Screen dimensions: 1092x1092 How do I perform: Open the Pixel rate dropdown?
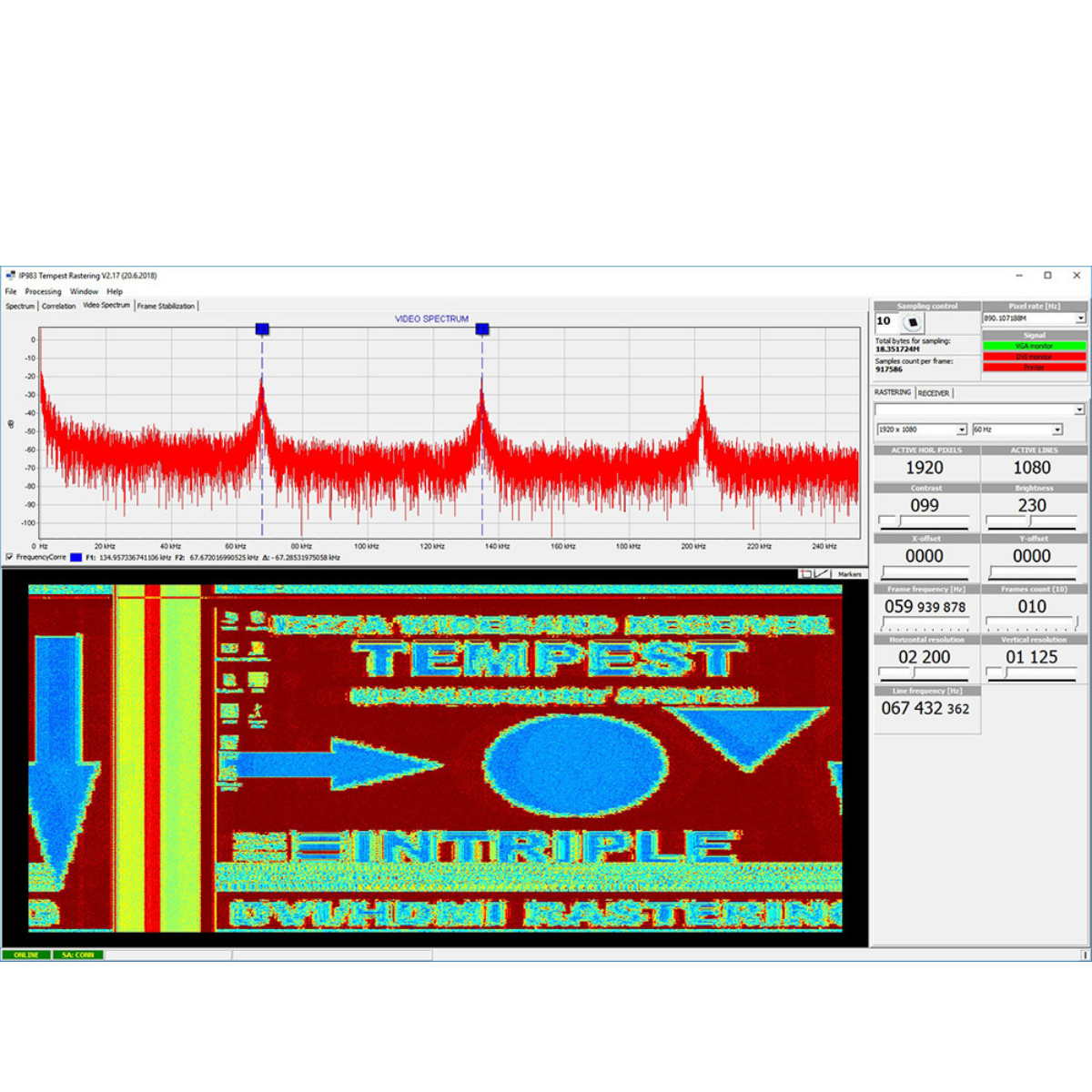click(x=1080, y=318)
